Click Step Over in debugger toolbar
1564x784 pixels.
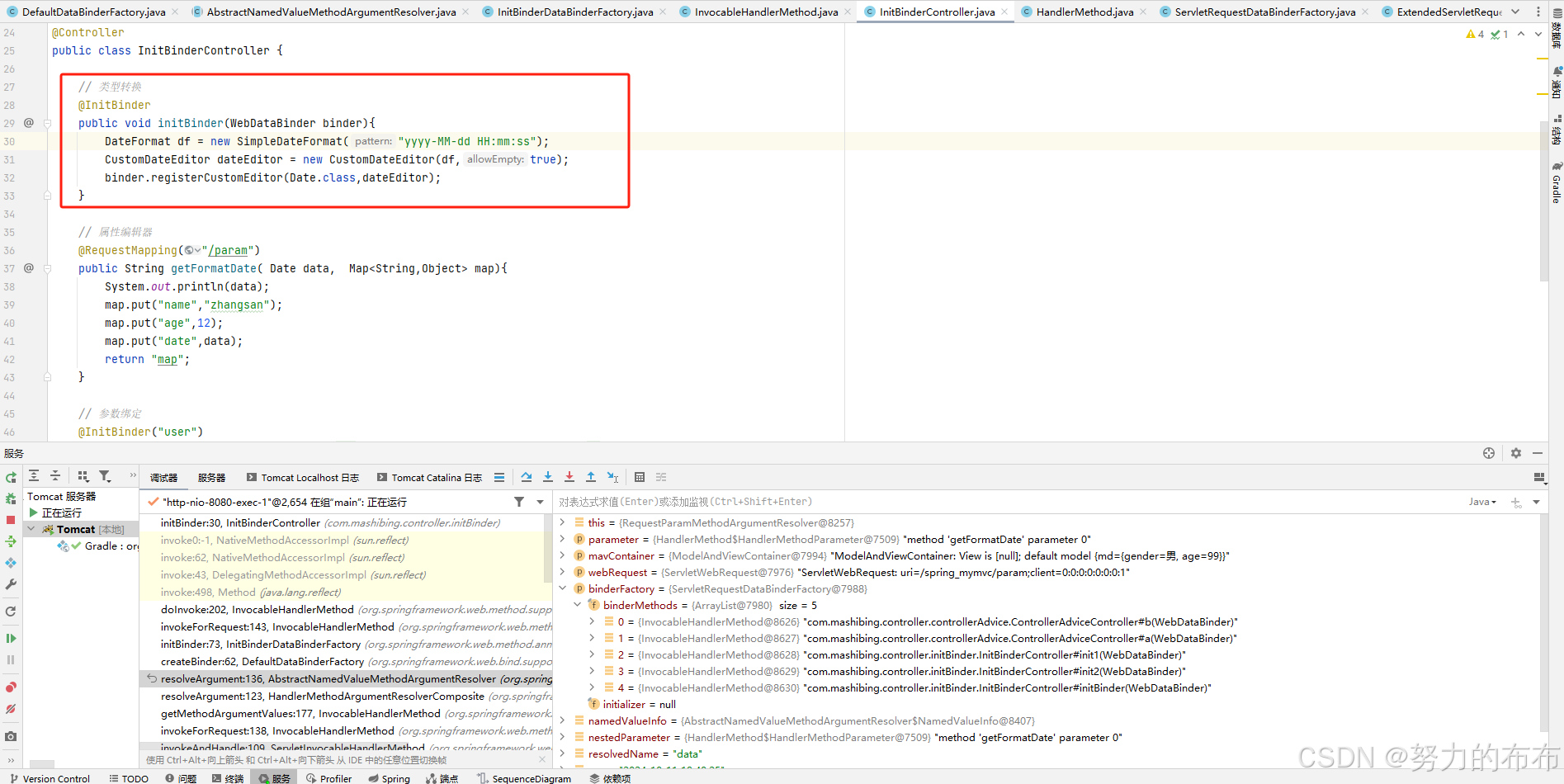click(x=527, y=477)
